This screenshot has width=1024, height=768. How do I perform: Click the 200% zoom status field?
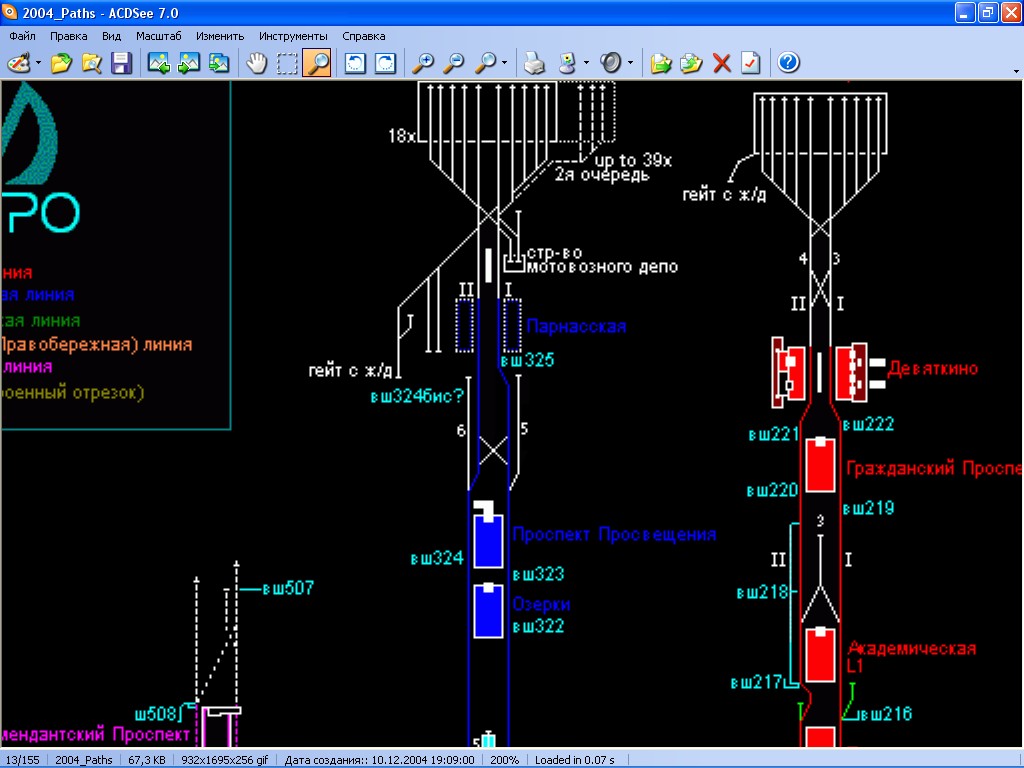504,760
